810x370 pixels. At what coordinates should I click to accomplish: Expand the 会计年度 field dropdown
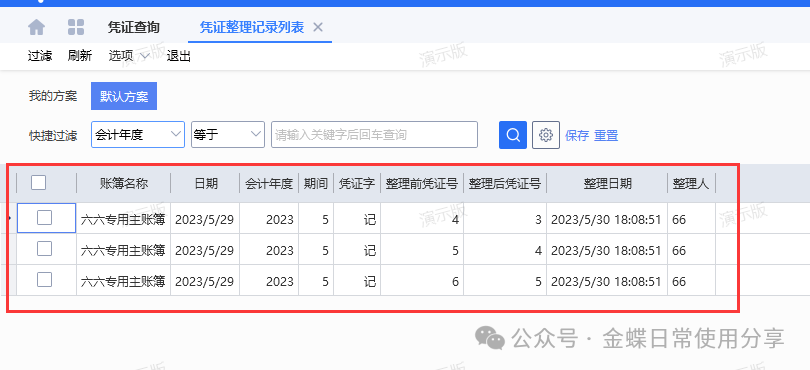point(138,135)
